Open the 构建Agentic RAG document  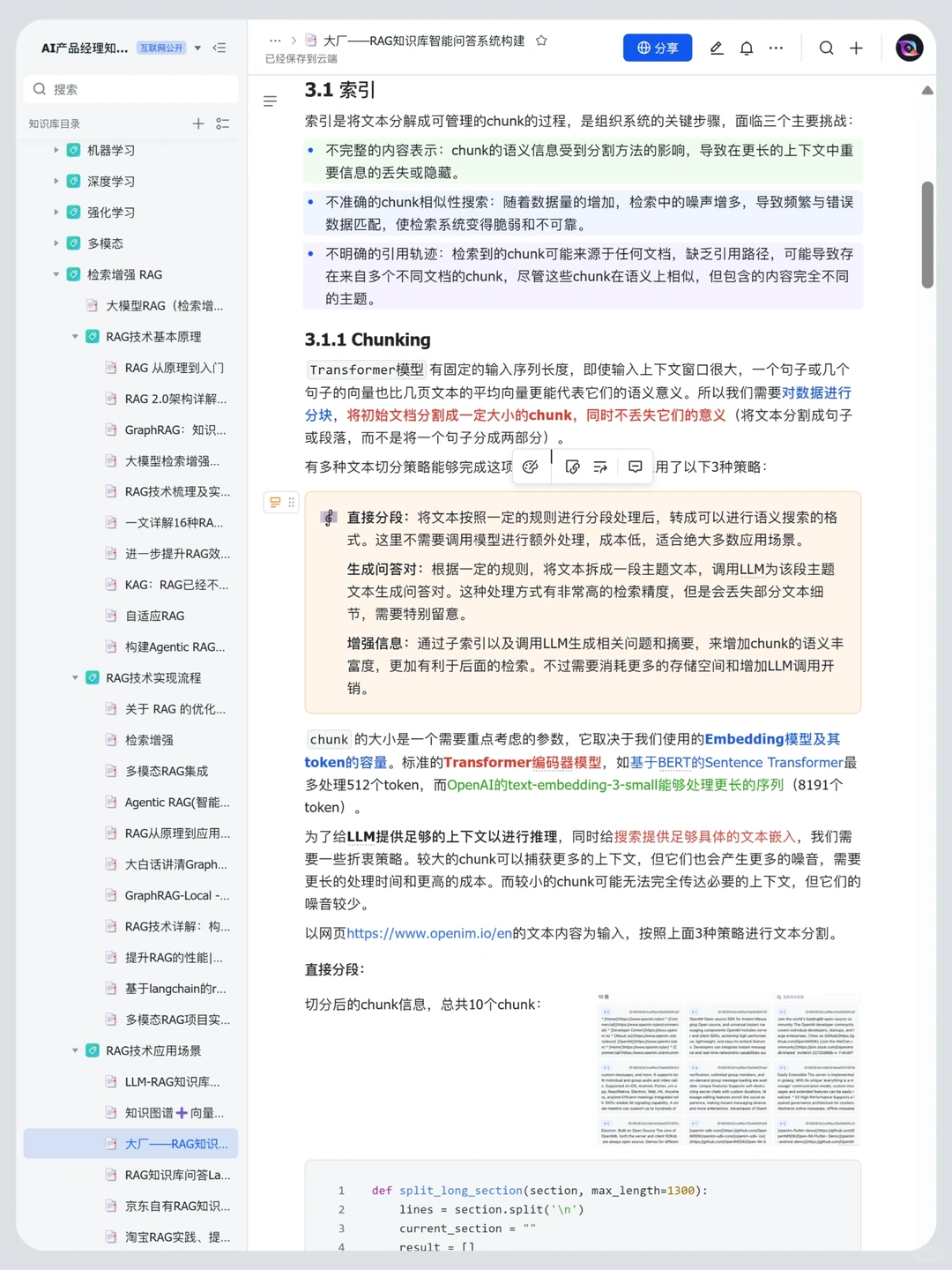(x=174, y=646)
